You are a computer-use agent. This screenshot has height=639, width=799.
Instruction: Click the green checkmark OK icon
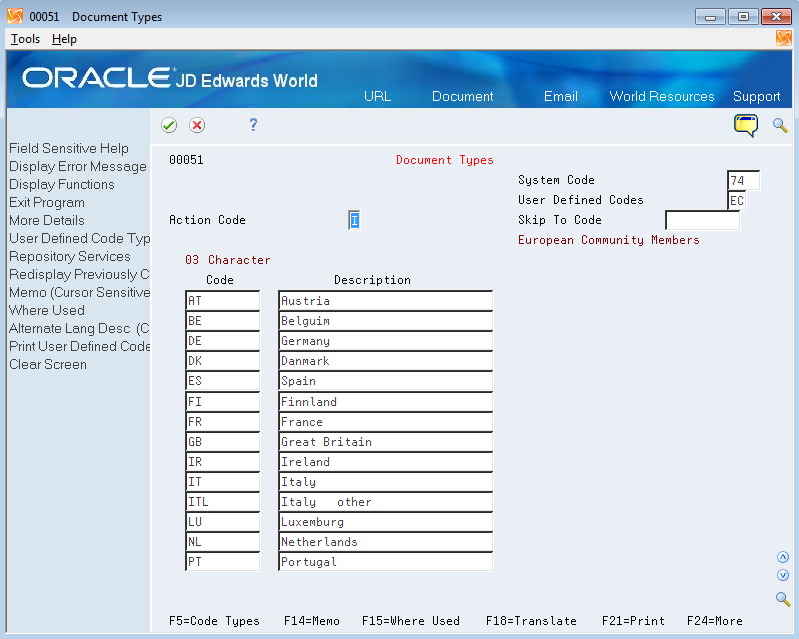tap(169, 125)
